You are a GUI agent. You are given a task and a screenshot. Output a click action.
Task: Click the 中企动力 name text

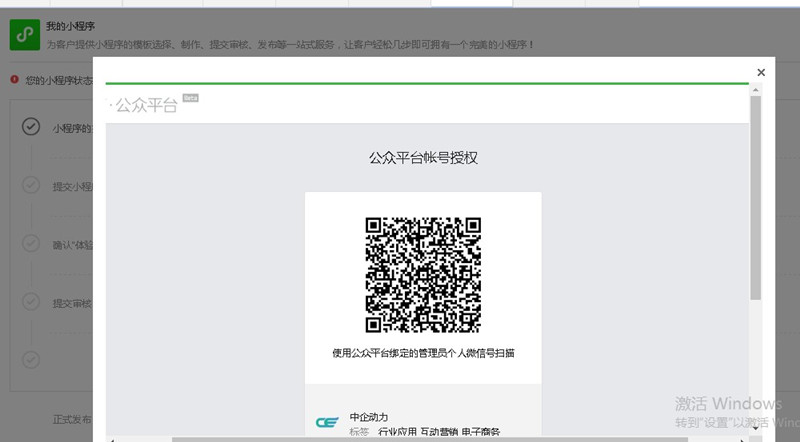[368, 417]
